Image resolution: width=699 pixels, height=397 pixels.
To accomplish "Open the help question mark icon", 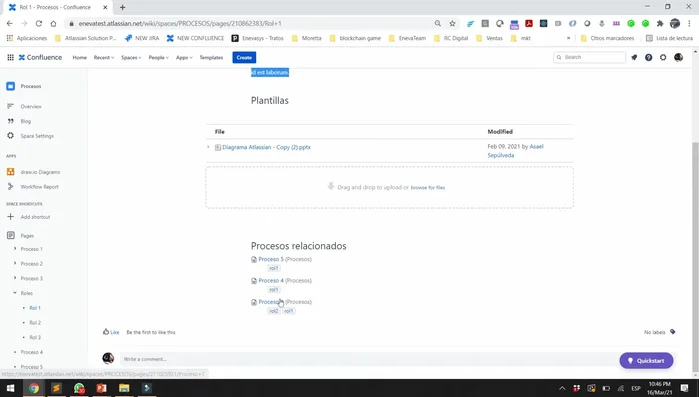I will (x=649, y=57).
